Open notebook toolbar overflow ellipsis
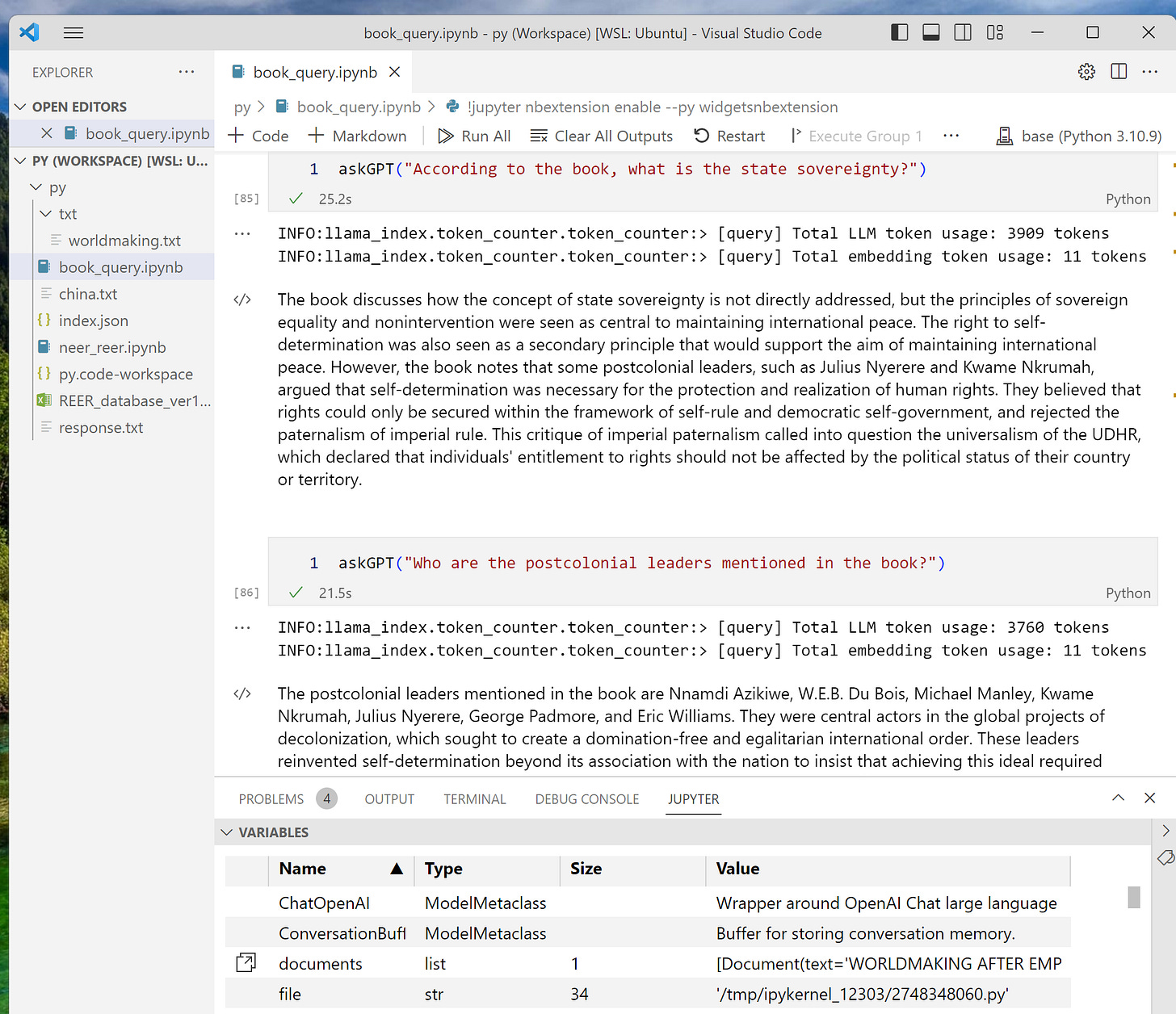This screenshot has width=1176, height=1014. click(x=951, y=136)
